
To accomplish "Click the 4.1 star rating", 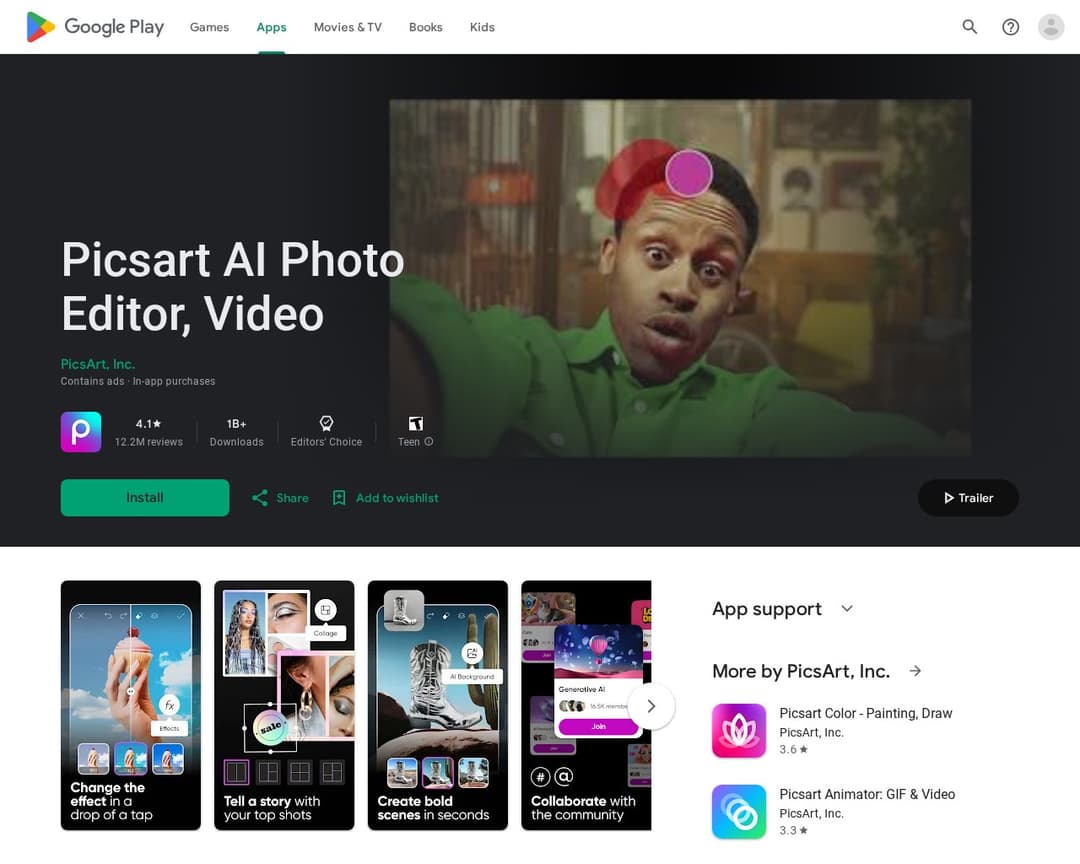I will click(x=148, y=423).
